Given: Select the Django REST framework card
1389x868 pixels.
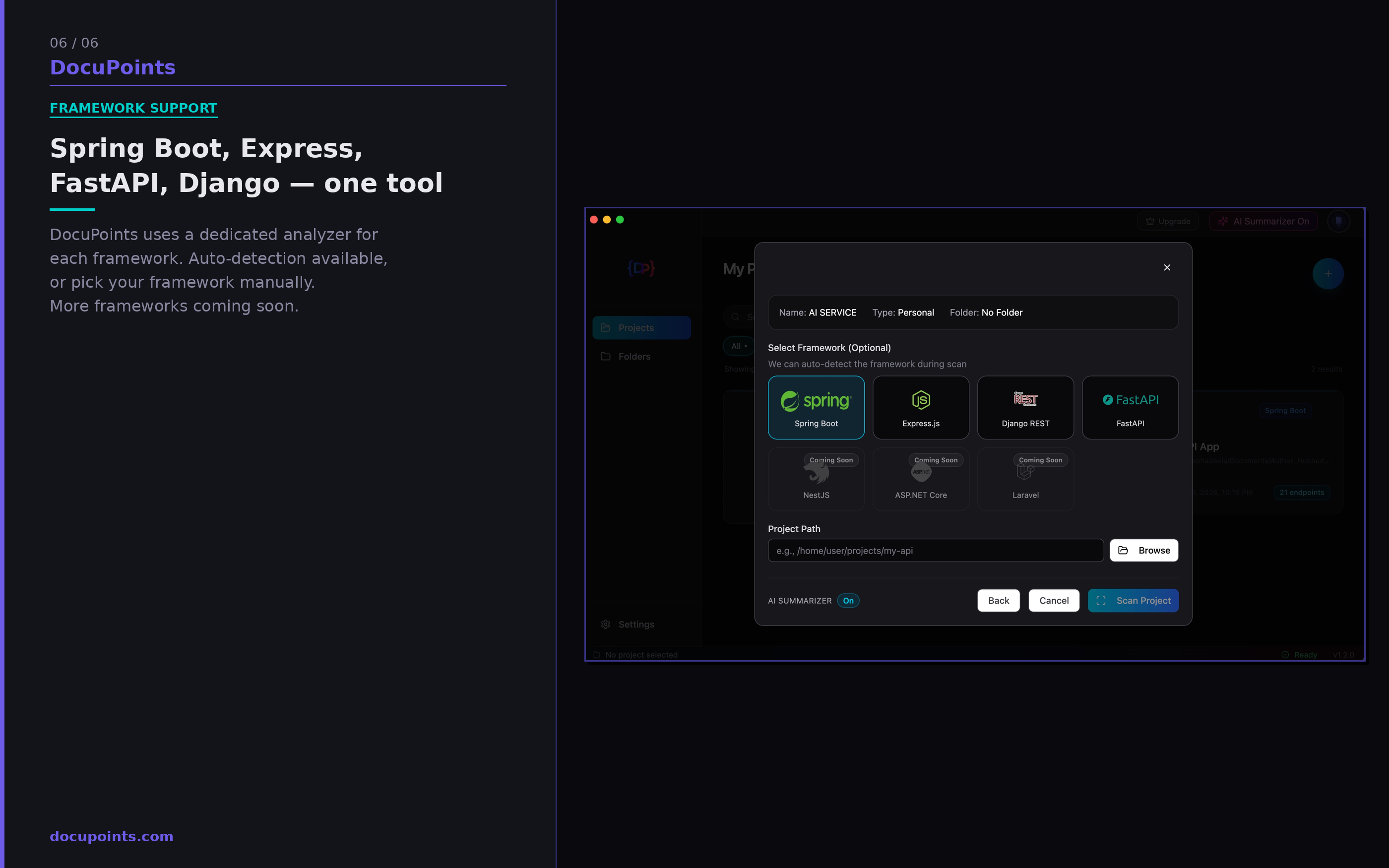Looking at the screenshot, I should (1025, 408).
